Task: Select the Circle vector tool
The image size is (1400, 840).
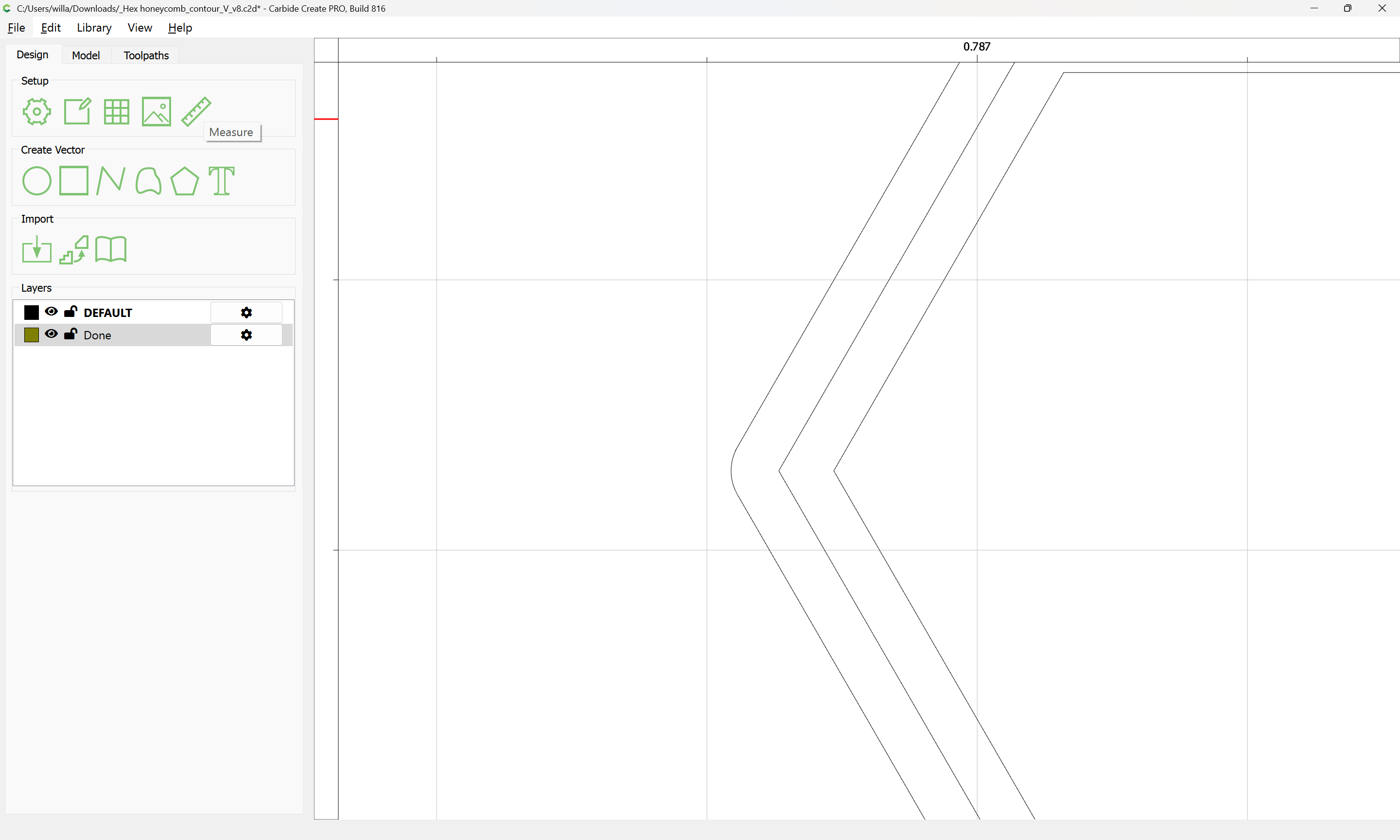Action: pyautogui.click(x=37, y=181)
